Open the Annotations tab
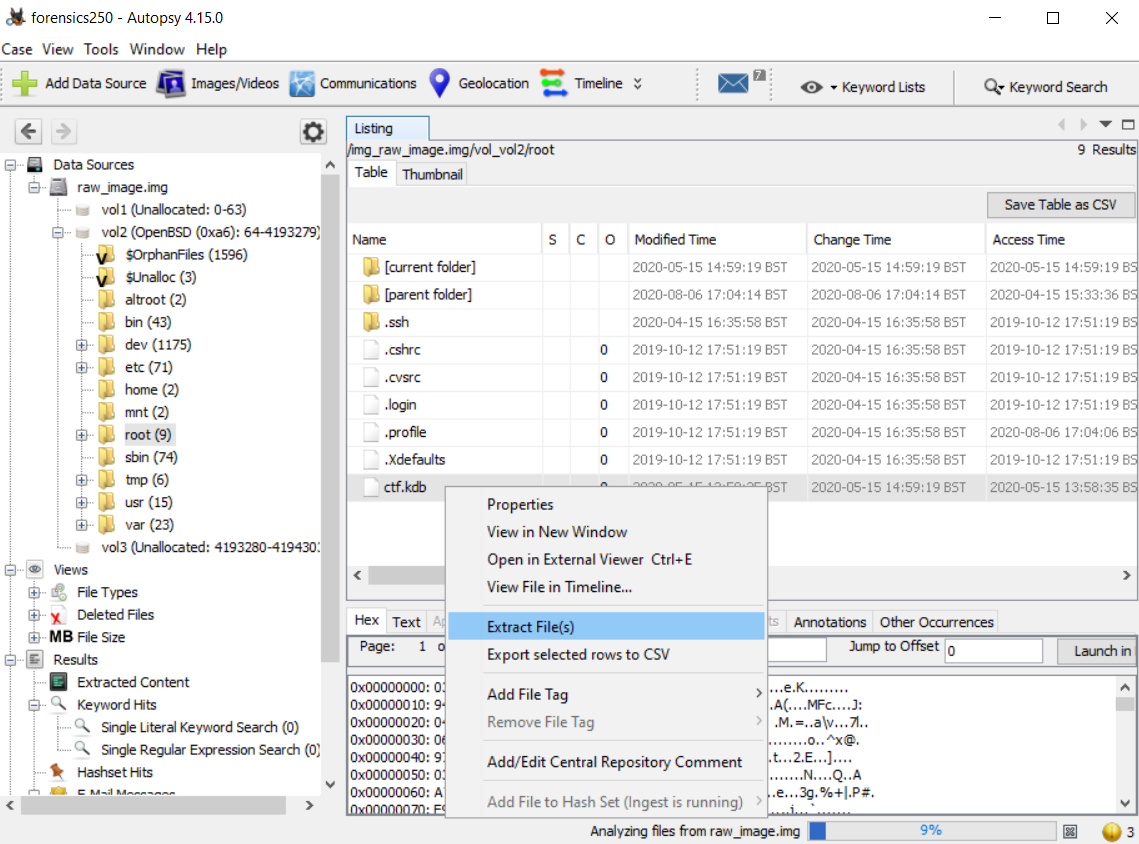The height and width of the screenshot is (844, 1139). [x=830, y=622]
